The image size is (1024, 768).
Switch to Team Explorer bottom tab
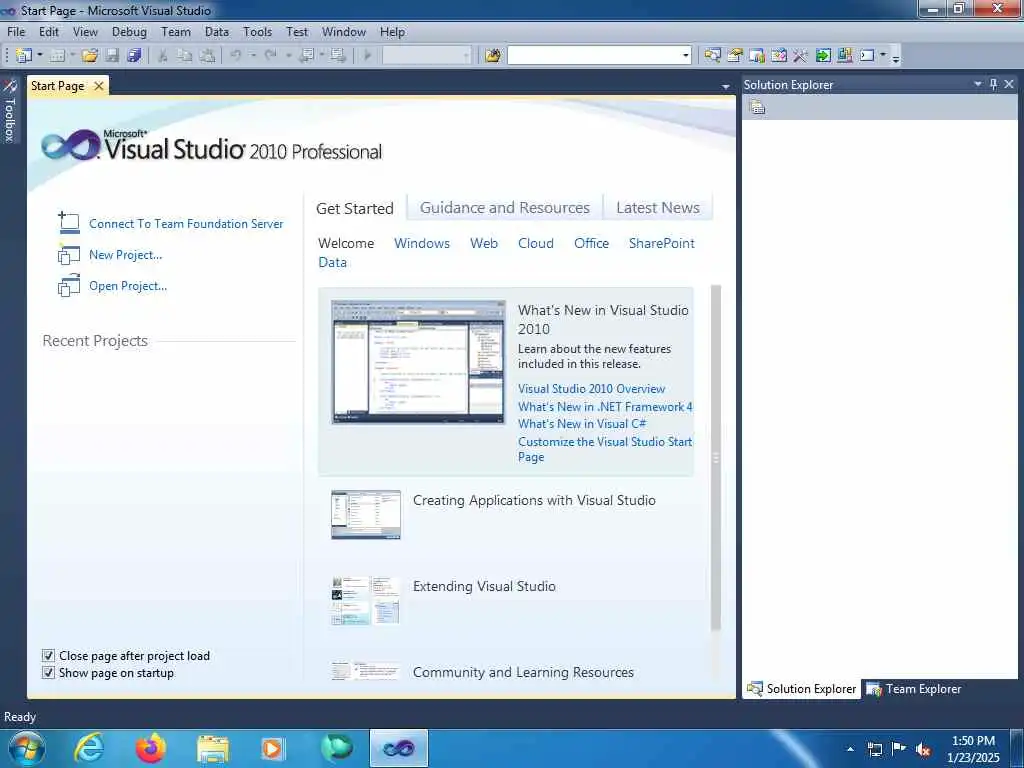914,689
